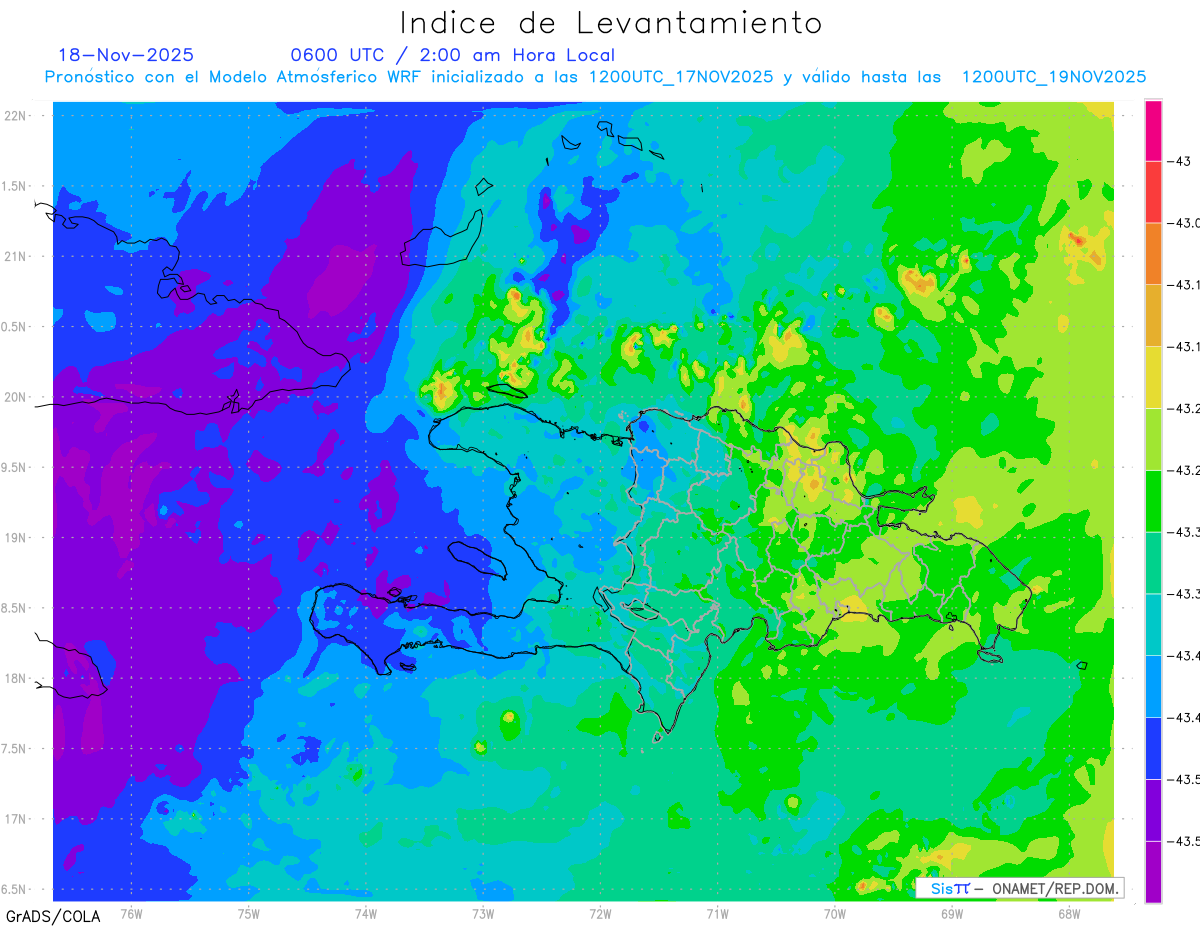
Task: Choose the yellow-green legend color band
Action: [1153, 439]
